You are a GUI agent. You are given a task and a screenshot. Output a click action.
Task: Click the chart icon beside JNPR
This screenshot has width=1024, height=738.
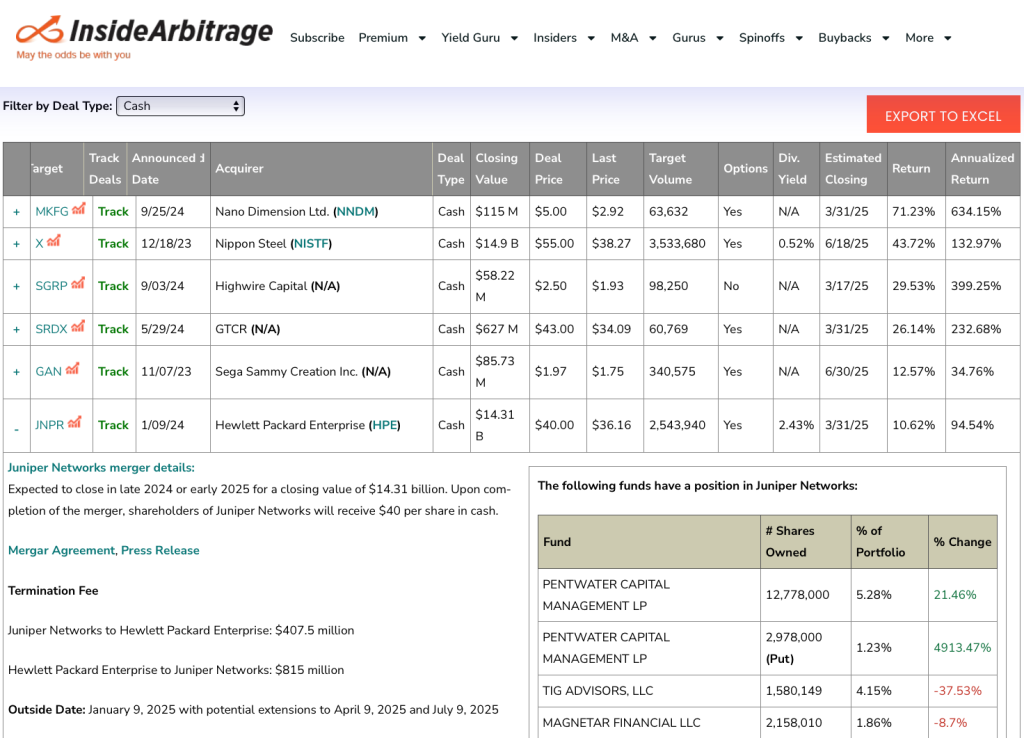pos(75,423)
